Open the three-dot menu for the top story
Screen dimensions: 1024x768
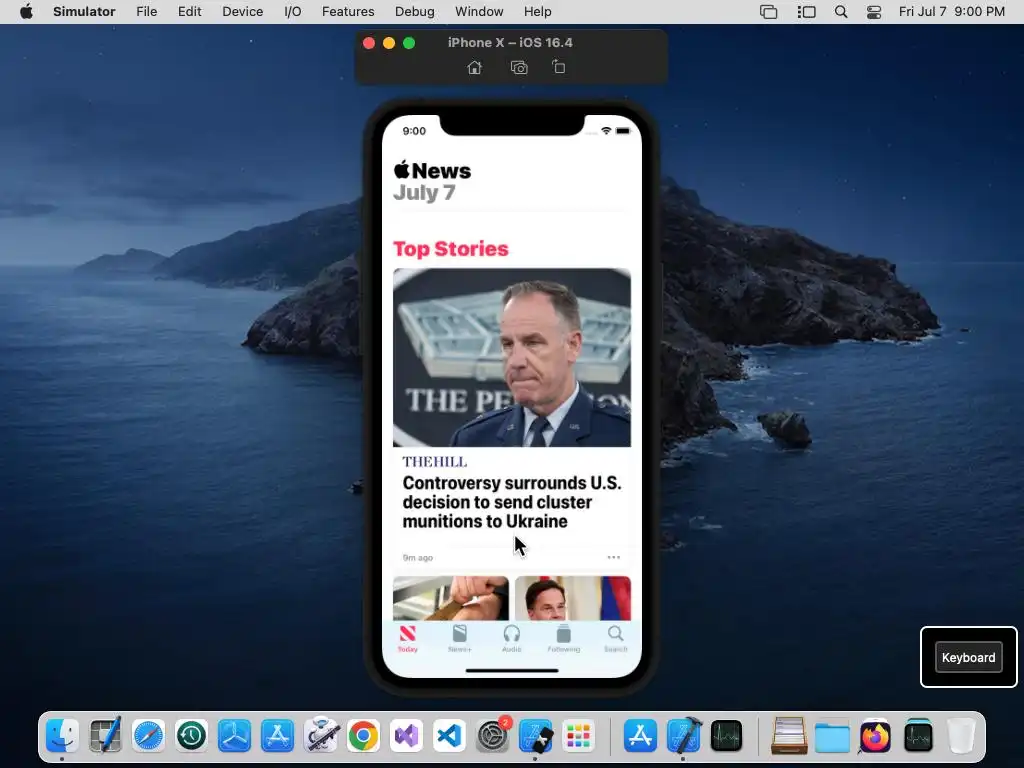tap(614, 557)
